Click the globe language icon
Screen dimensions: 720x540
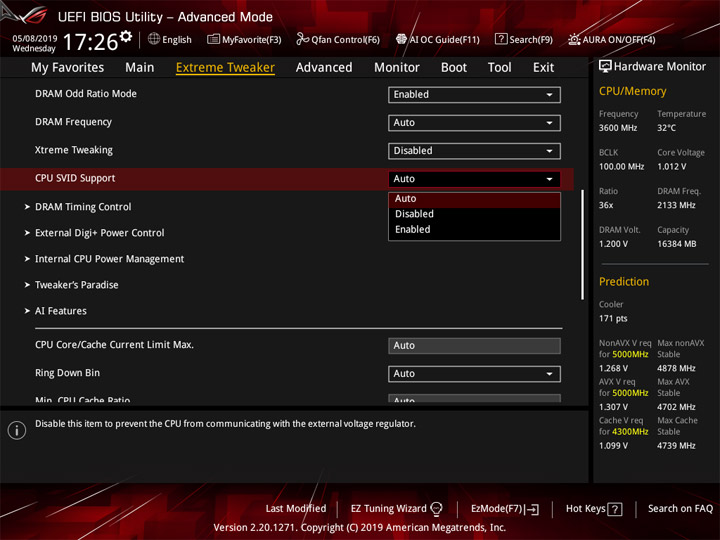pos(154,39)
